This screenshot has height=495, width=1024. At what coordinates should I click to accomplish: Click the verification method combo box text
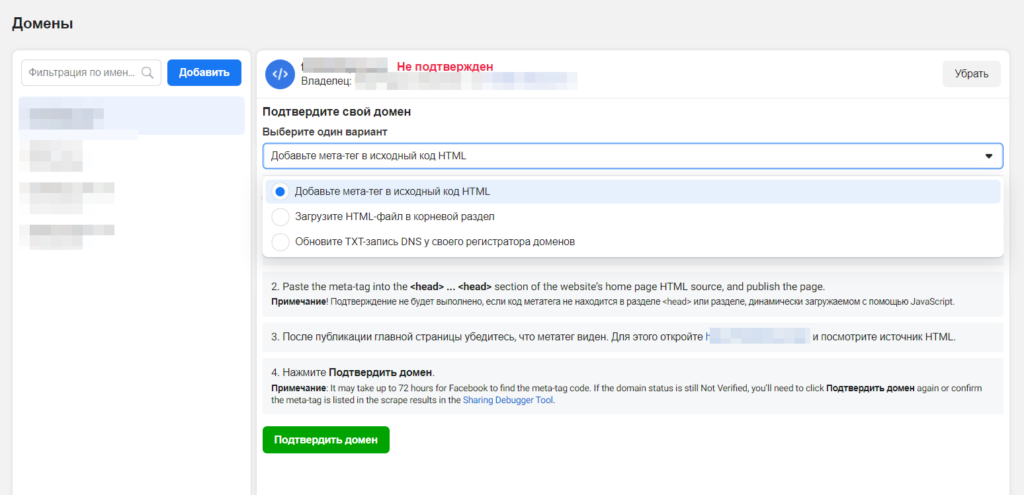click(x=369, y=156)
